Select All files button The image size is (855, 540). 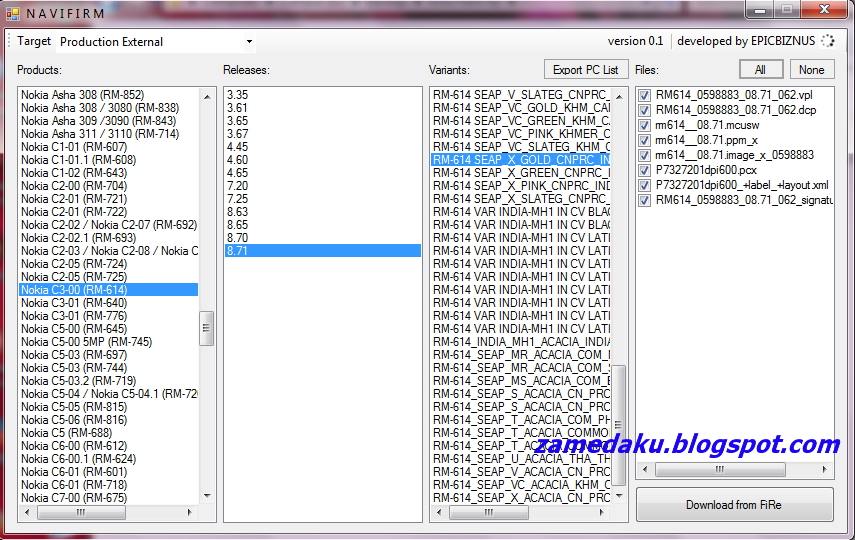click(761, 70)
